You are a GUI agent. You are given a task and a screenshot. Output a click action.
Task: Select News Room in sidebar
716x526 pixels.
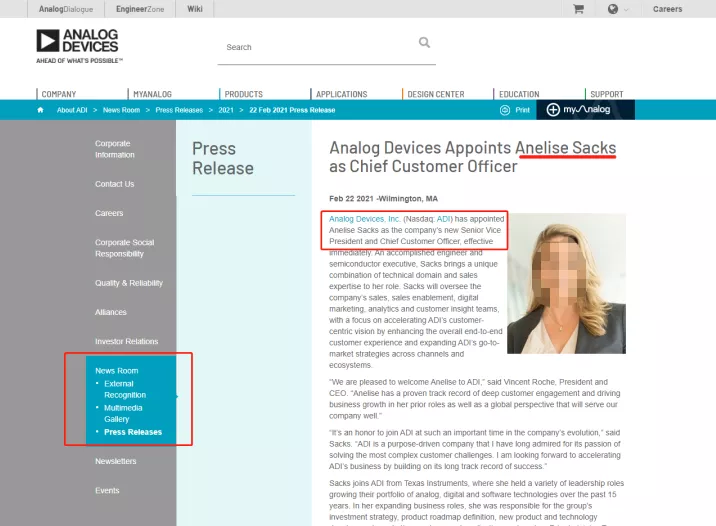116,371
